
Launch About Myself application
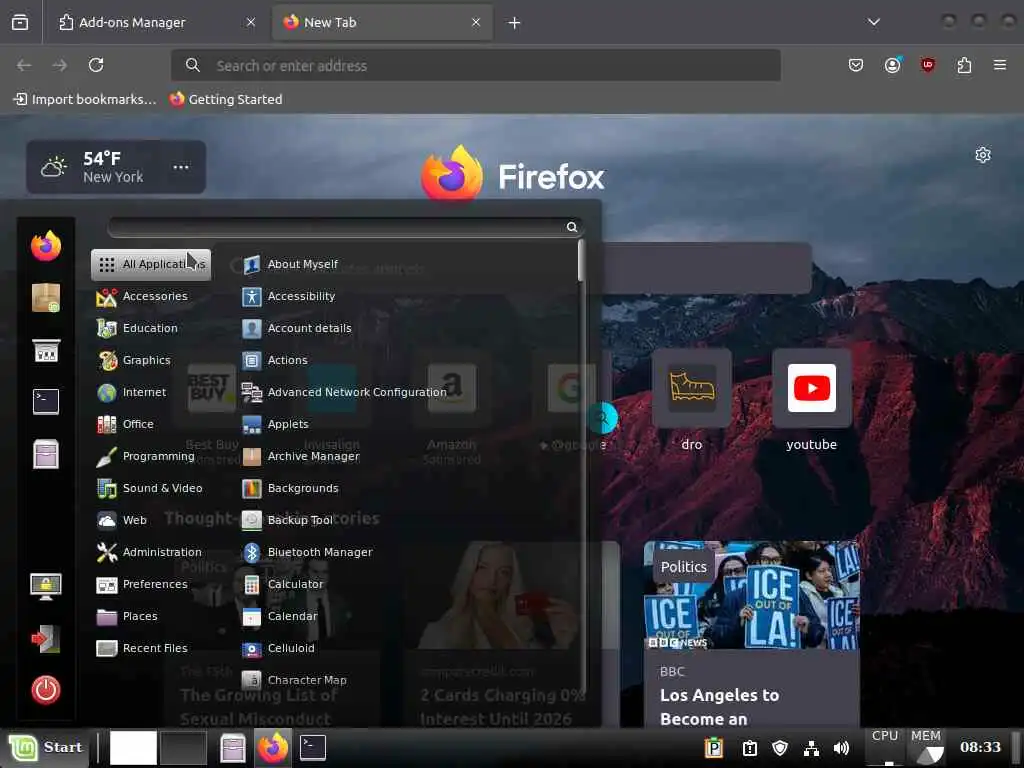pyautogui.click(x=406, y=264)
